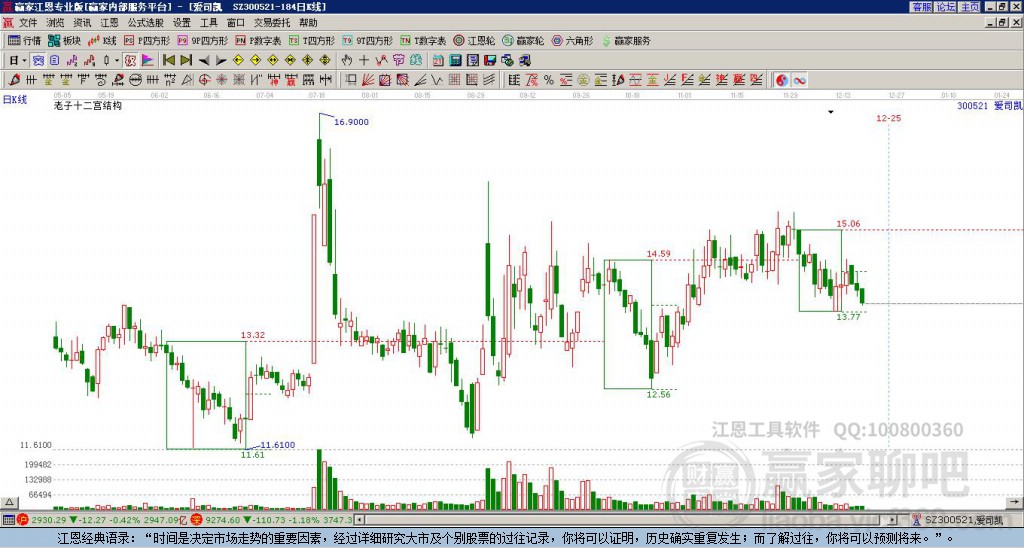Screen dimensions: 1024x548
Task: Toggle the yin-yang icon
Action: coord(782,80)
